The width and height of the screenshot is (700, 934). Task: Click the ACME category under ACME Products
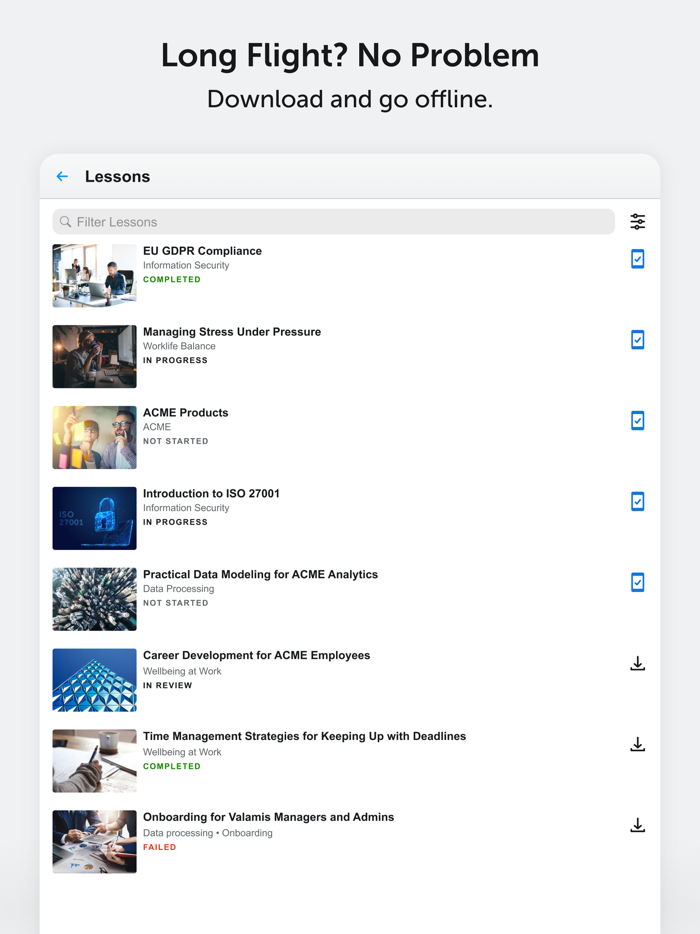tap(157, 427)
